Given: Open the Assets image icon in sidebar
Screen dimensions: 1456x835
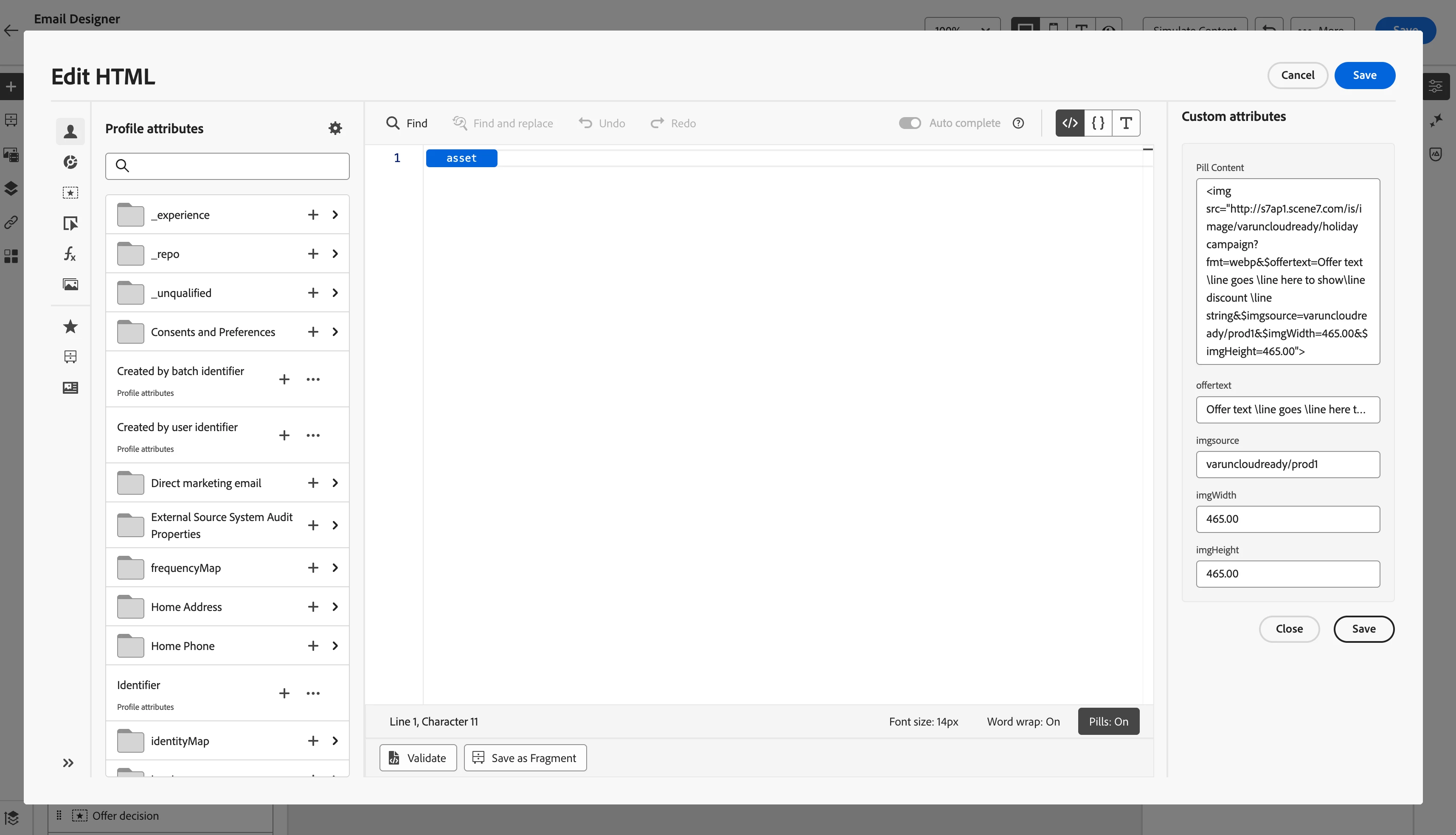Looking at the screenshot, I should [x=70, y=284].
